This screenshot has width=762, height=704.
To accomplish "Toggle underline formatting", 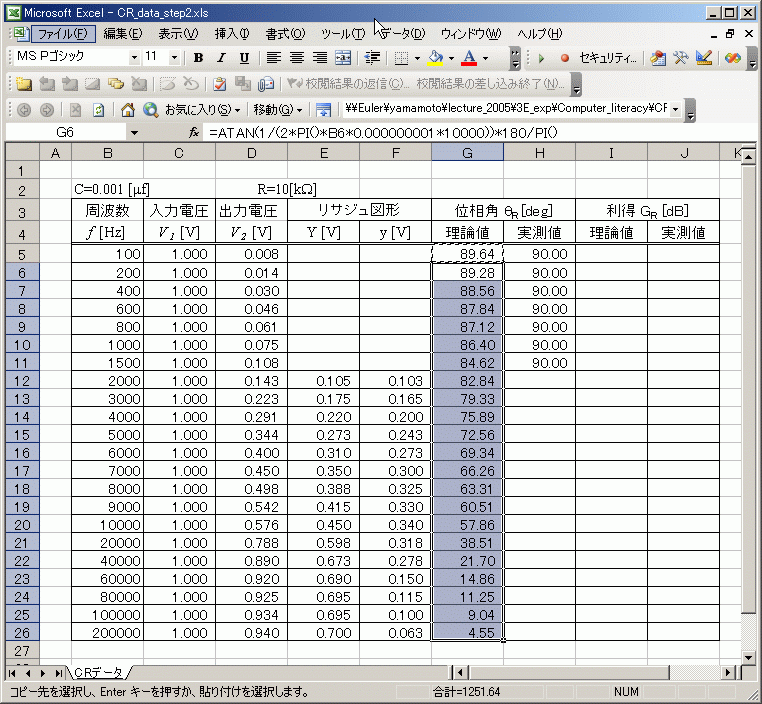I will (x=243, y=58).
